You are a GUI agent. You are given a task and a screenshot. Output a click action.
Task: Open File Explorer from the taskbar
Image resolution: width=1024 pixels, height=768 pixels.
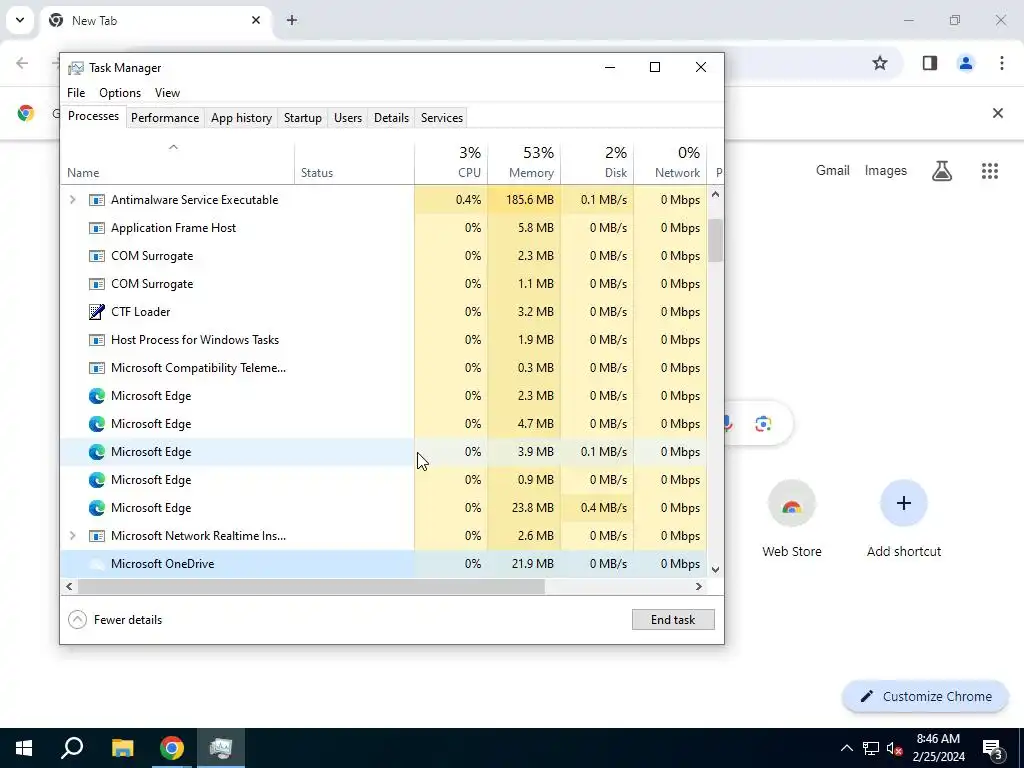(122, 748)
